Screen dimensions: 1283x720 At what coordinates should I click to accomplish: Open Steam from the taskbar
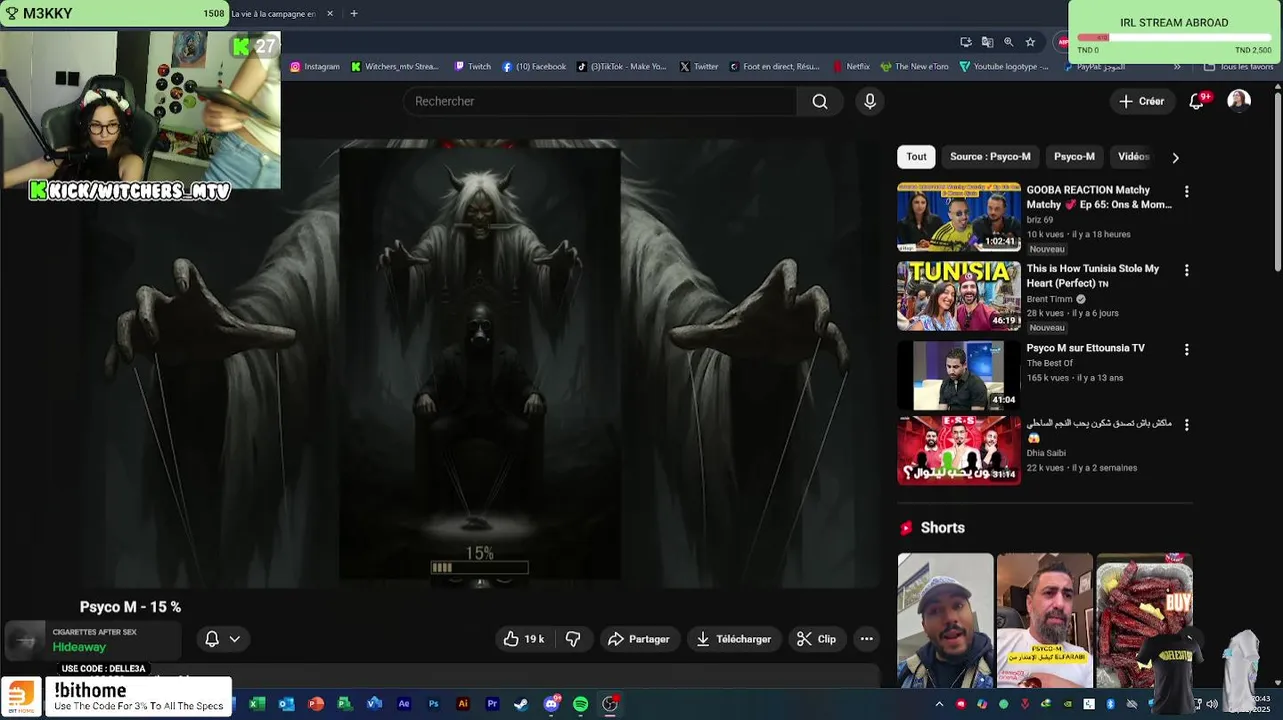[x=521, y=704]
